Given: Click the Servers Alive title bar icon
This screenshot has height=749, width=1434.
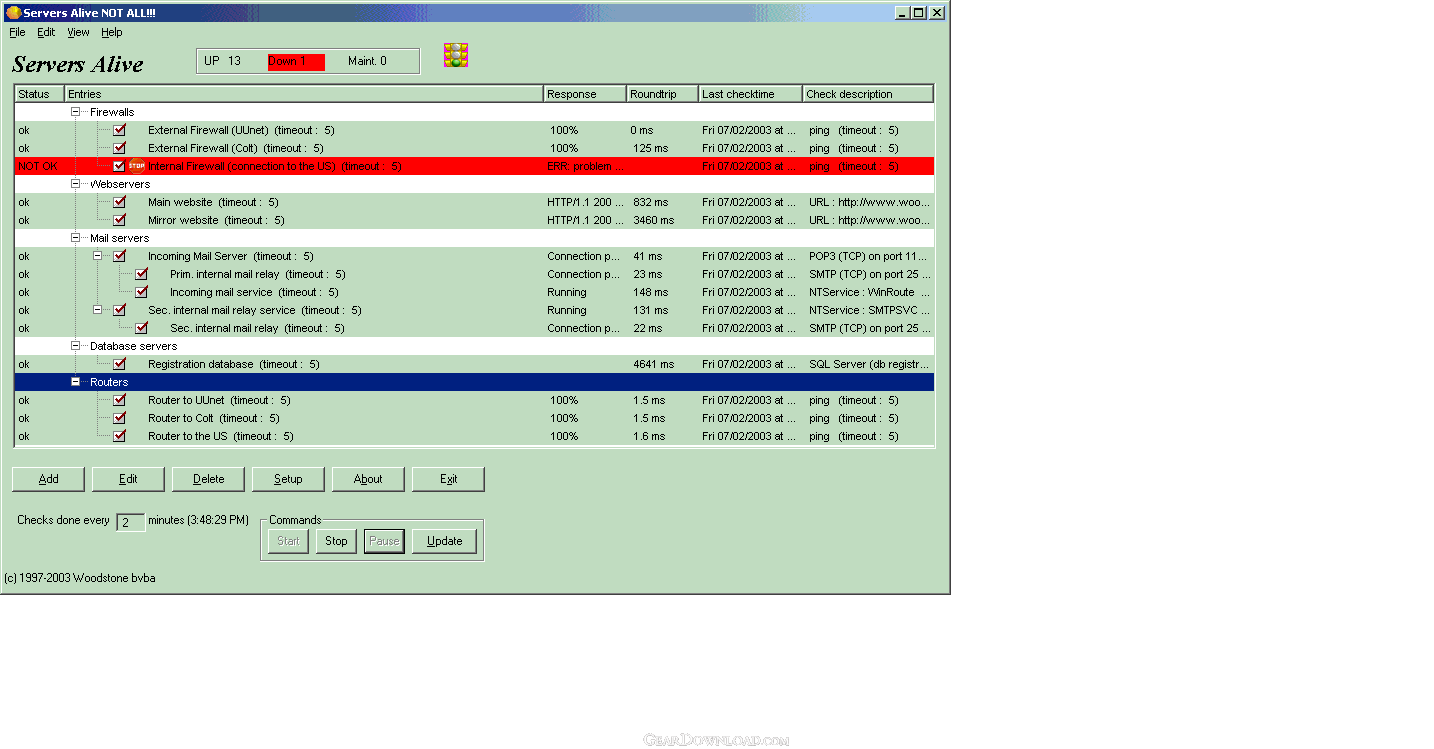Looking at the screenshot, I should point(13,13).
